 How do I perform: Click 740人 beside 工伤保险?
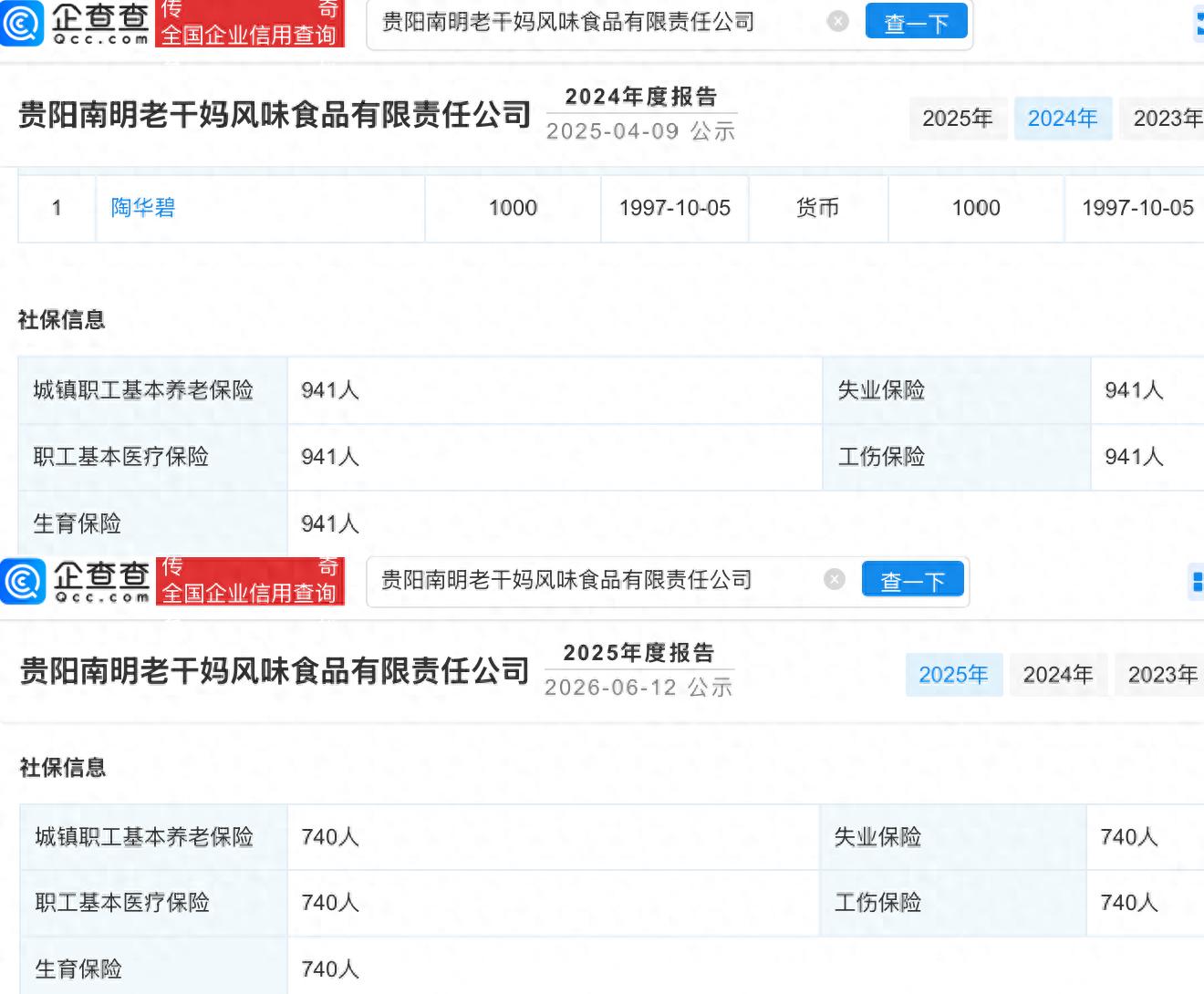pos(1129,903)
